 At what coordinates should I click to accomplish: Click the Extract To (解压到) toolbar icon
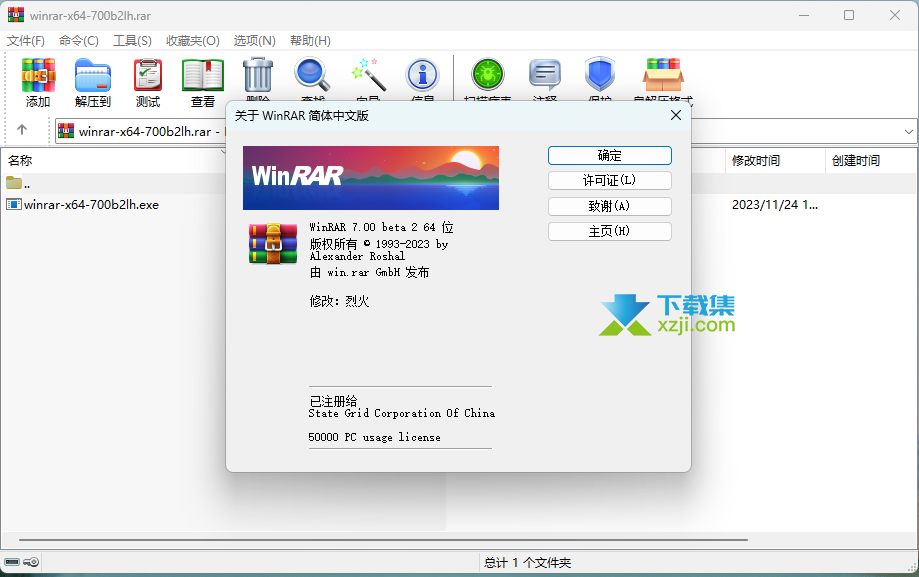pos(93,75)
